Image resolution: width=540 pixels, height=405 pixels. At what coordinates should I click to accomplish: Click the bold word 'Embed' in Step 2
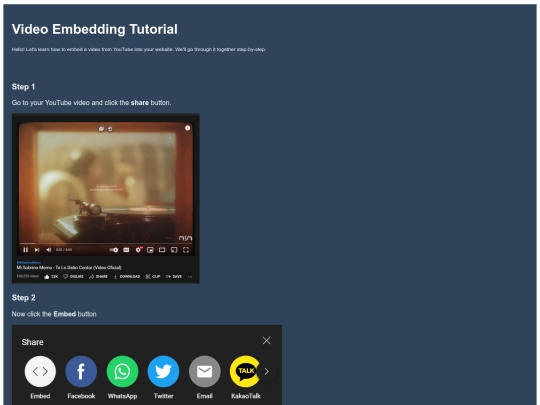coord(64,314)
